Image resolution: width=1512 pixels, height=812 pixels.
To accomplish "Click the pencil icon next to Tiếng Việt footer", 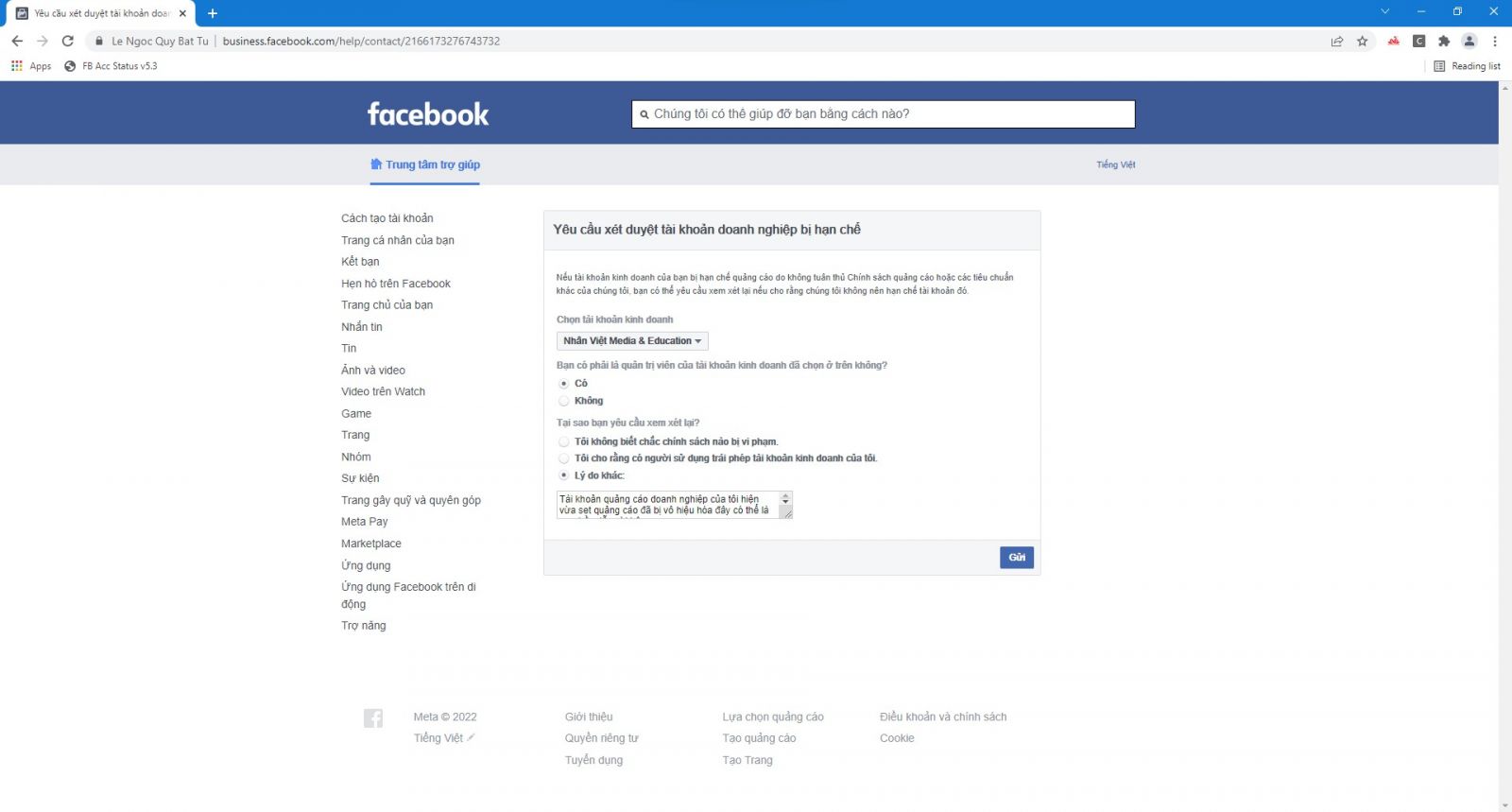I will click(x=471, y=737).
